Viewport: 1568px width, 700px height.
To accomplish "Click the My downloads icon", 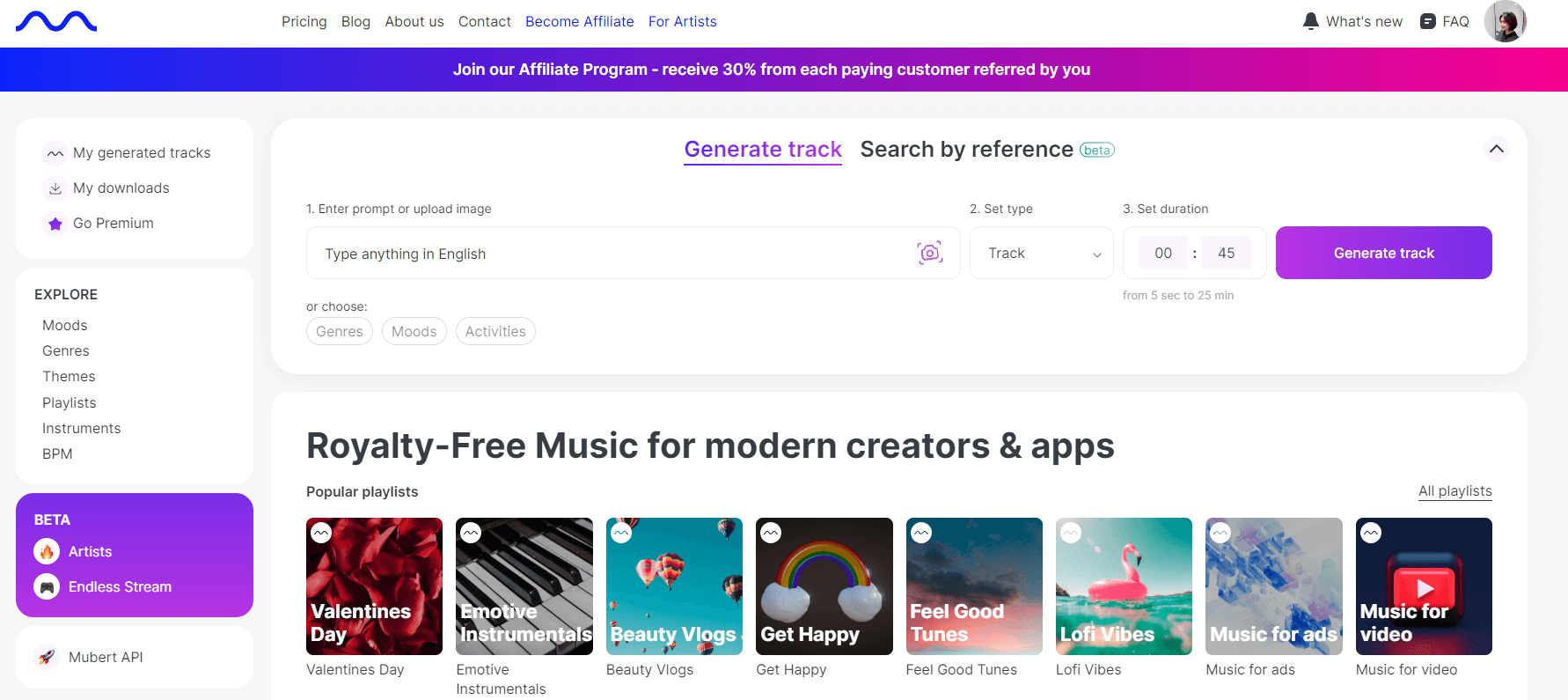I will coord(55,188).
